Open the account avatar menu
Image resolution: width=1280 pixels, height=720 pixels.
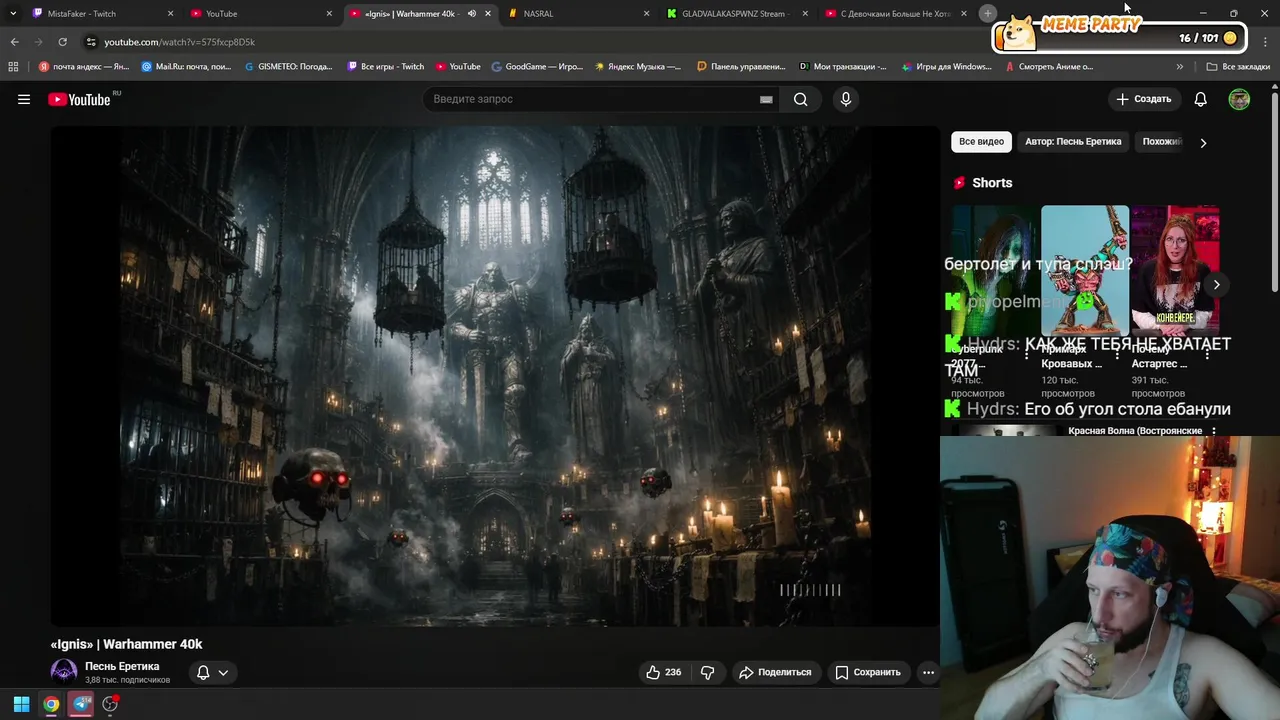click(1239, 99)
